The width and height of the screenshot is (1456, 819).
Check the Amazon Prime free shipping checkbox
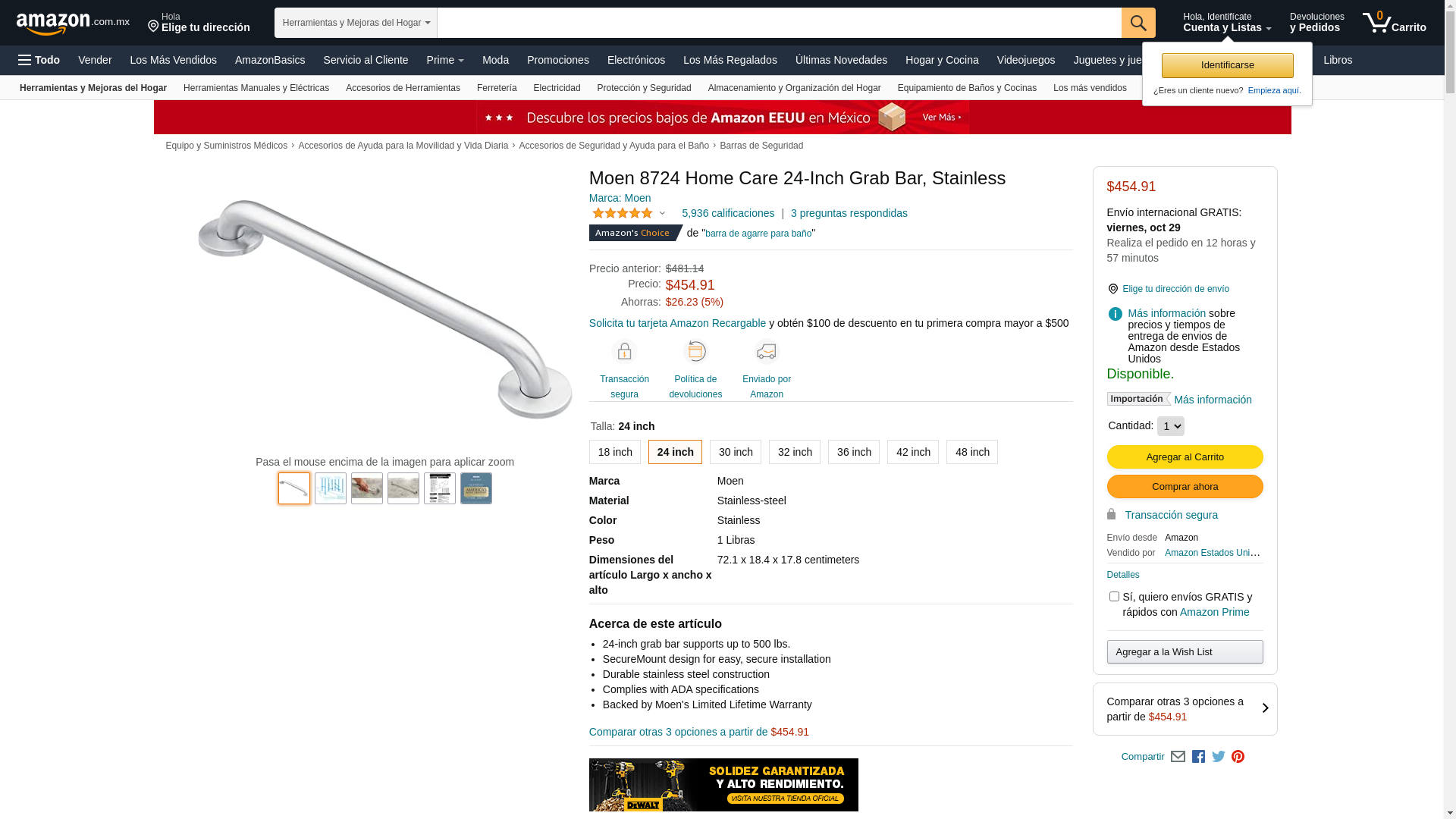[1114, 597]
